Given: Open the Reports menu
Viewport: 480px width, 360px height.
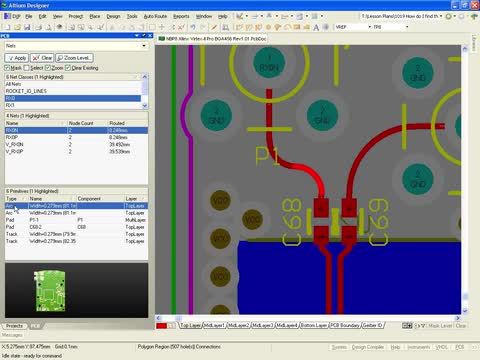Looking at the screenshot, I should [x=181, y=16].
